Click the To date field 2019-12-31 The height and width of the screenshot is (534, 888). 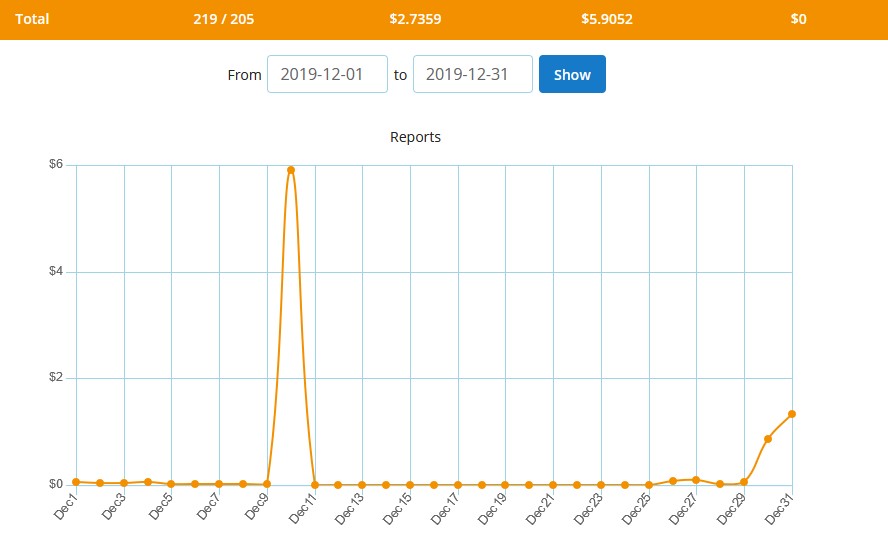click(472, 74)
